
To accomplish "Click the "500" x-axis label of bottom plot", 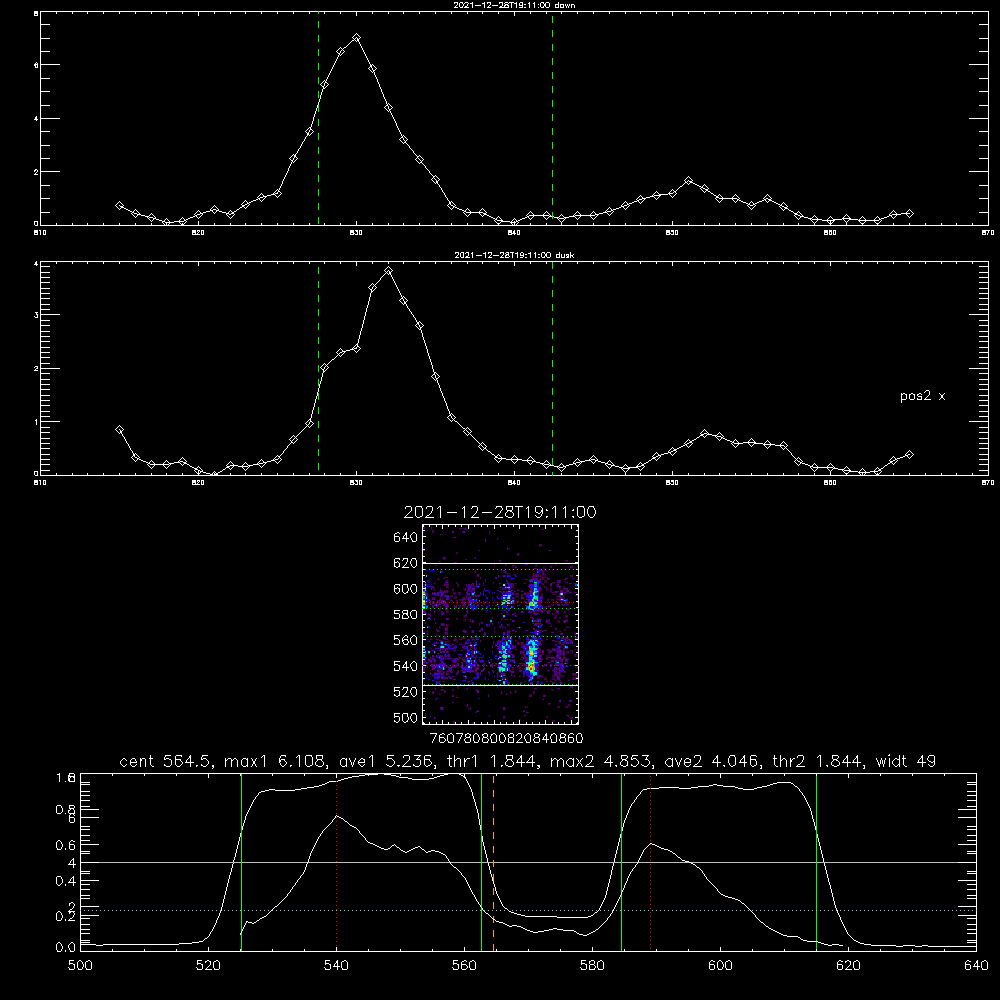I will coord(80,966).
